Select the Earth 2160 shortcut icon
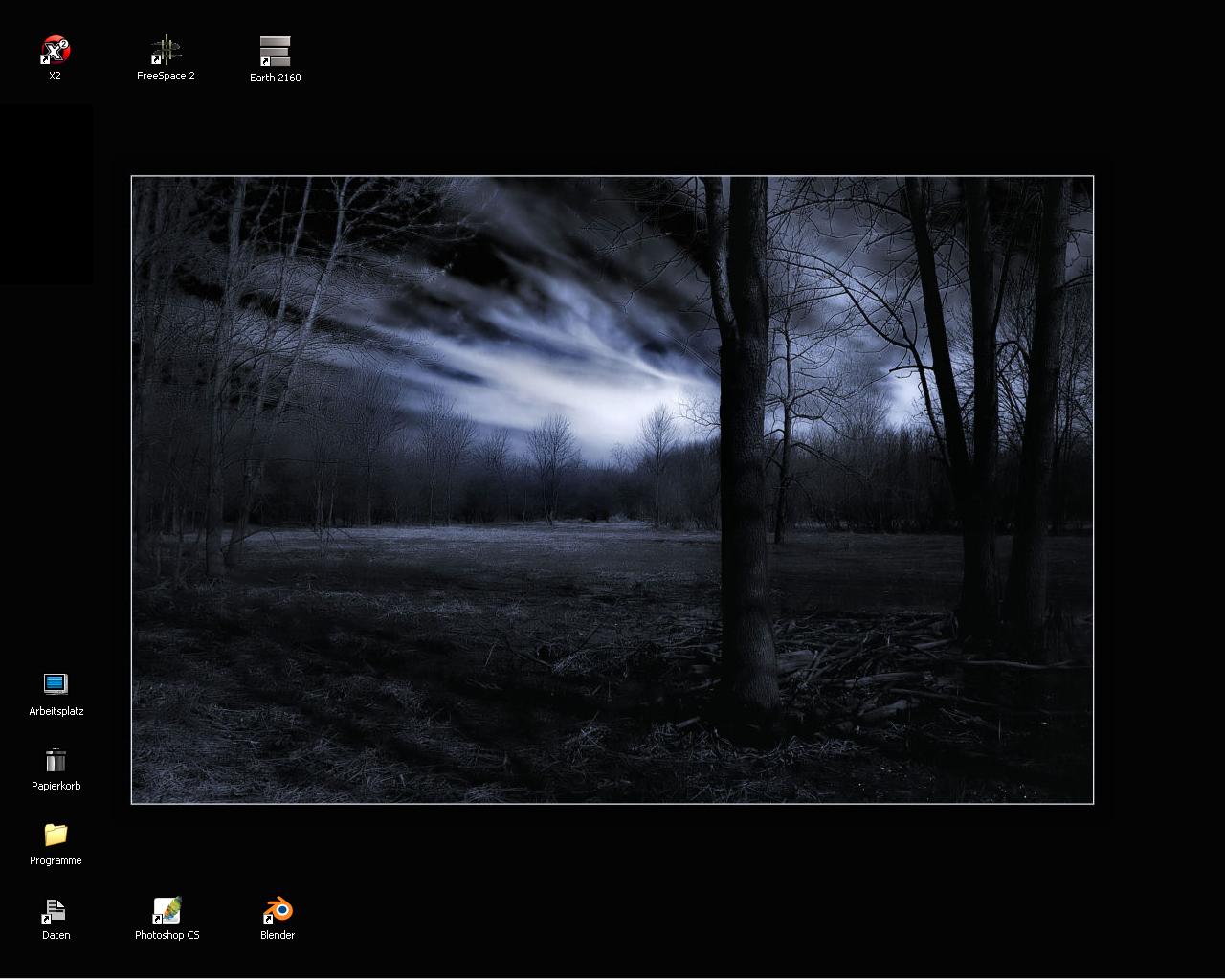This screenshot has width=1225, height=980. point(275,51)
